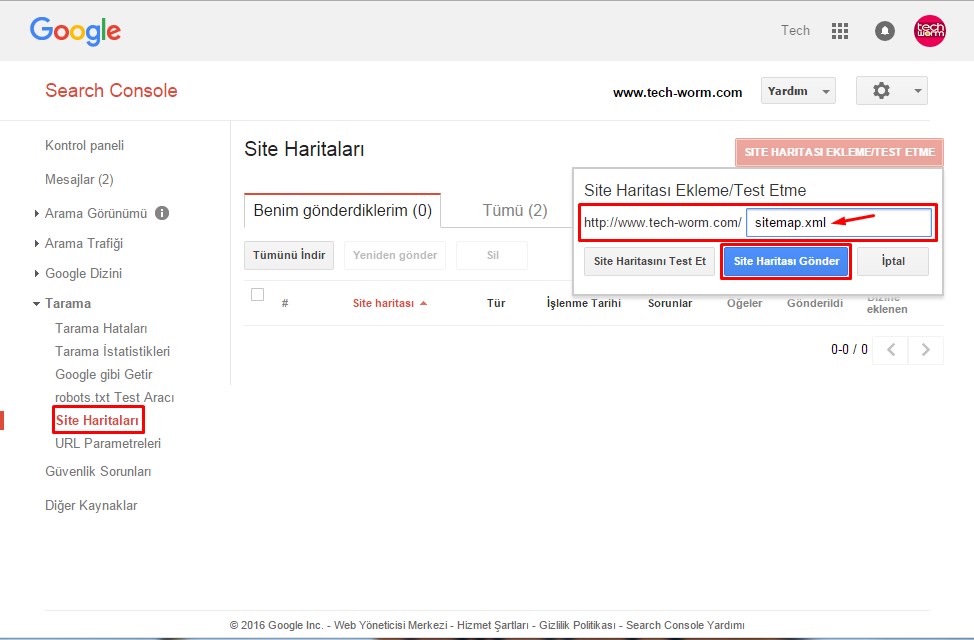
Task: Switch to the Tümü (2) tab
Action: pyautogui.click(x=515, y=210)
